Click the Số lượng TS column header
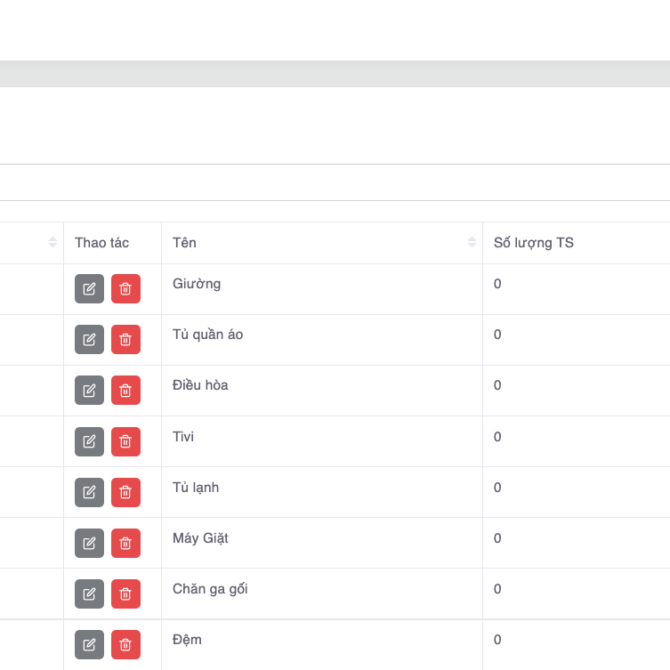The width and height of the screenshot is (670, 670). click(x=533, y=243)
